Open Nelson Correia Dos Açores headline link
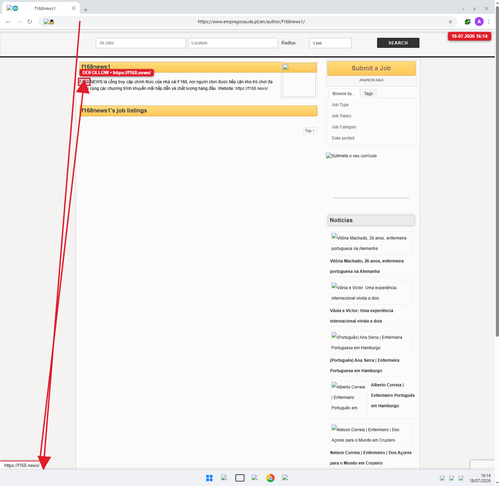500x486 pixels. [x=371, y=458]
